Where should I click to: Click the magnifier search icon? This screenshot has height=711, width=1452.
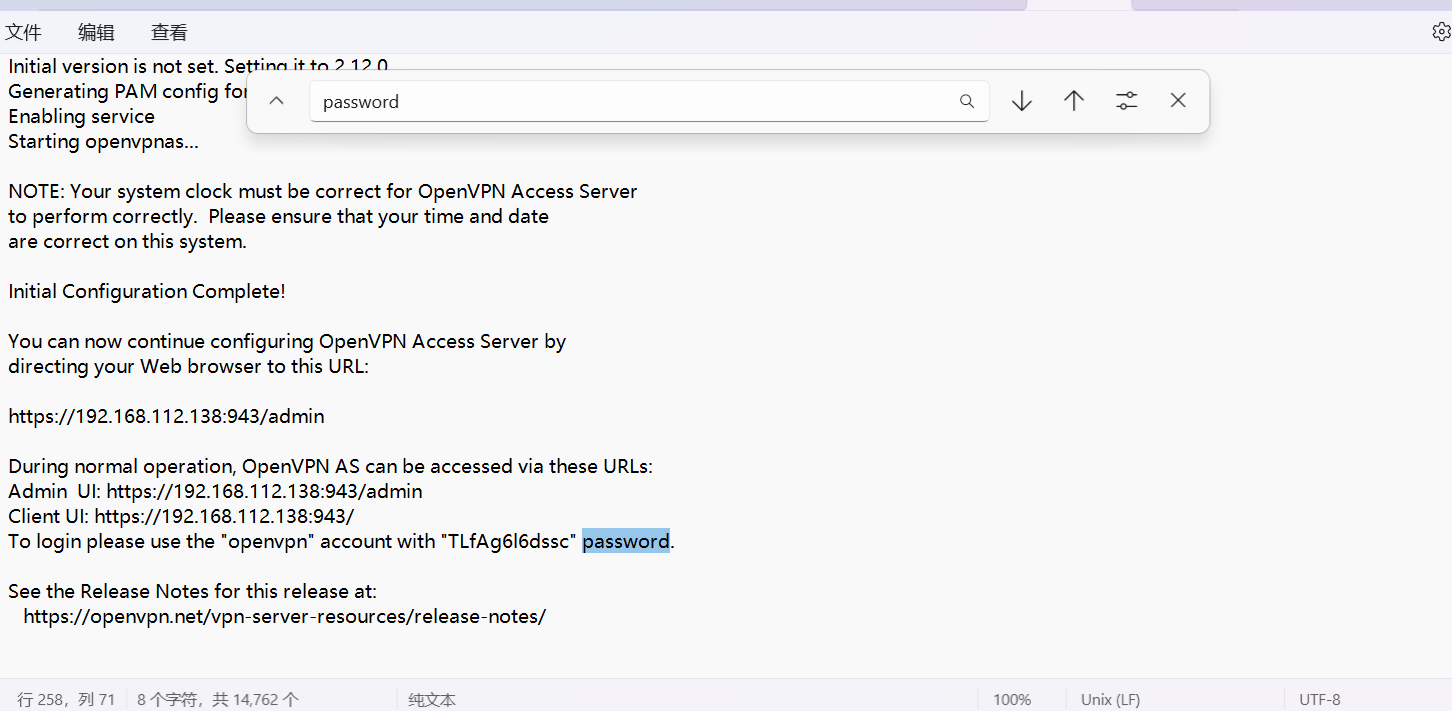click(967, 101)
